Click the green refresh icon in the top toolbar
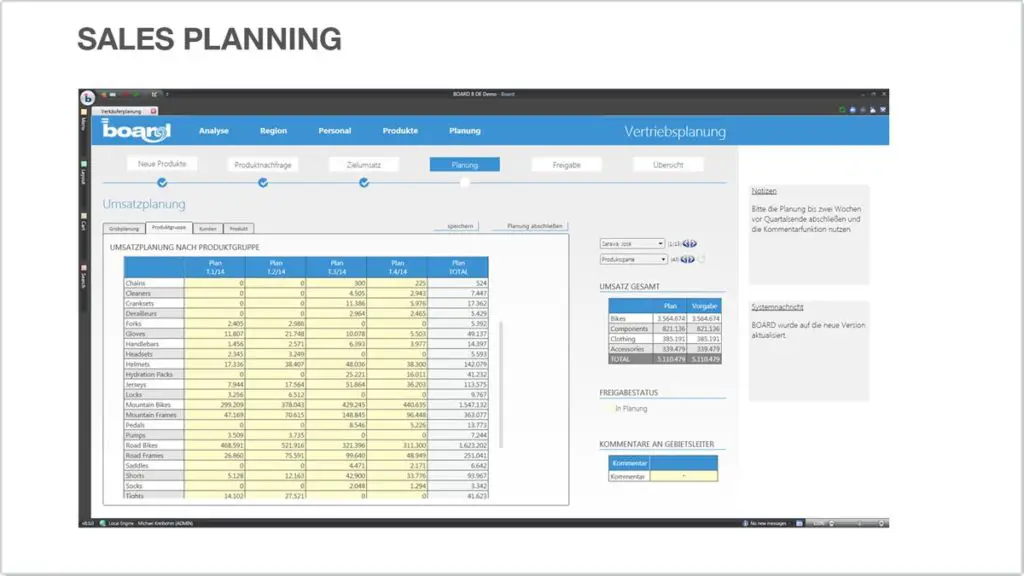Image resolution: width=1024 pixels, height=576 pixels. pos(842,110)
